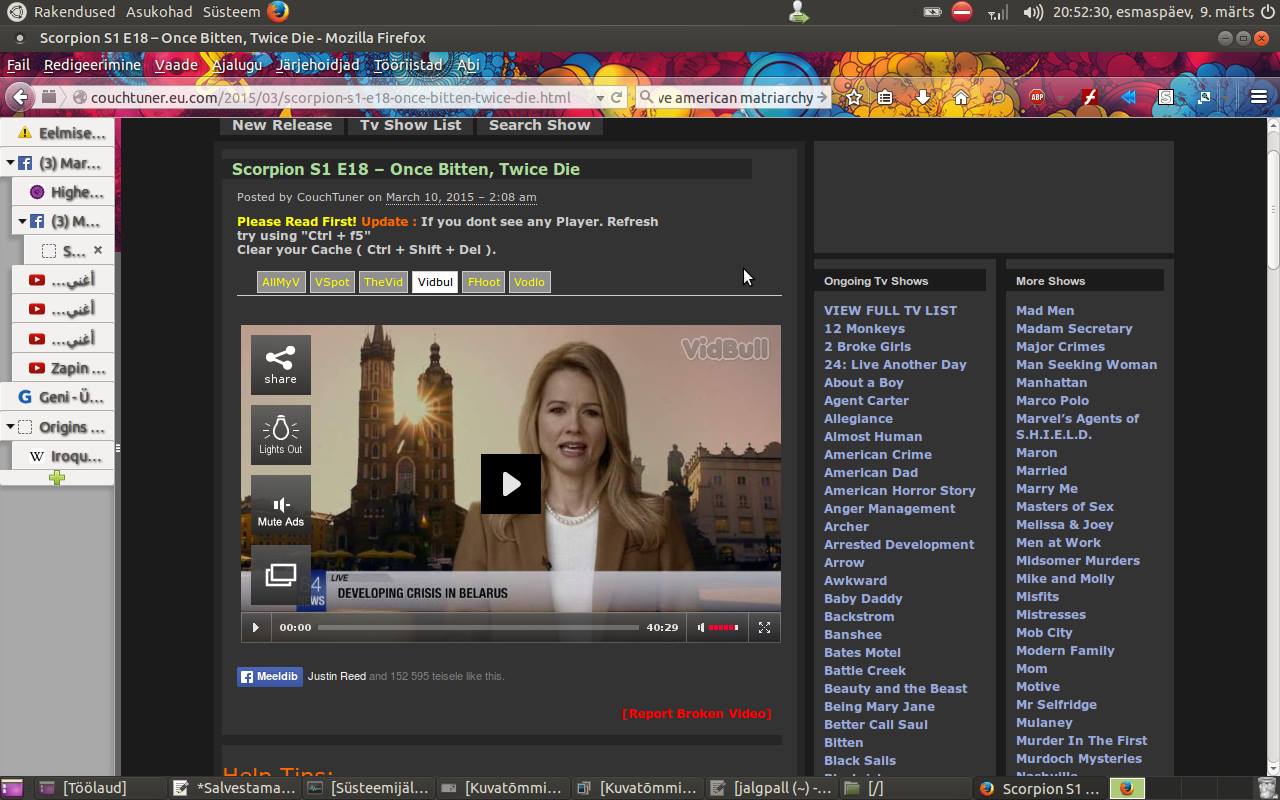
Task: Open the Ajalugu menu
Action: coord(237,65)
